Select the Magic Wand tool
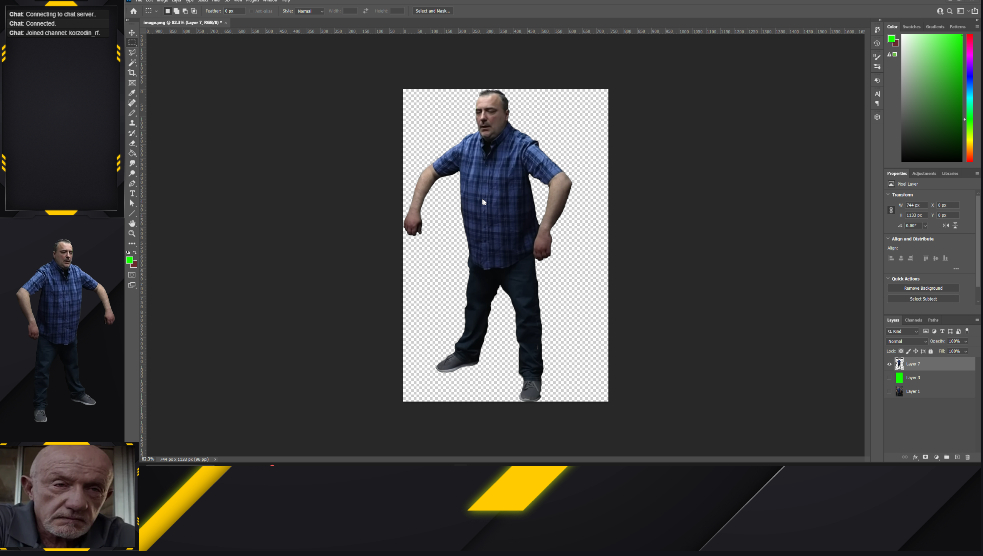This screenshot has height=556, width=983. (x=132, y=63)
